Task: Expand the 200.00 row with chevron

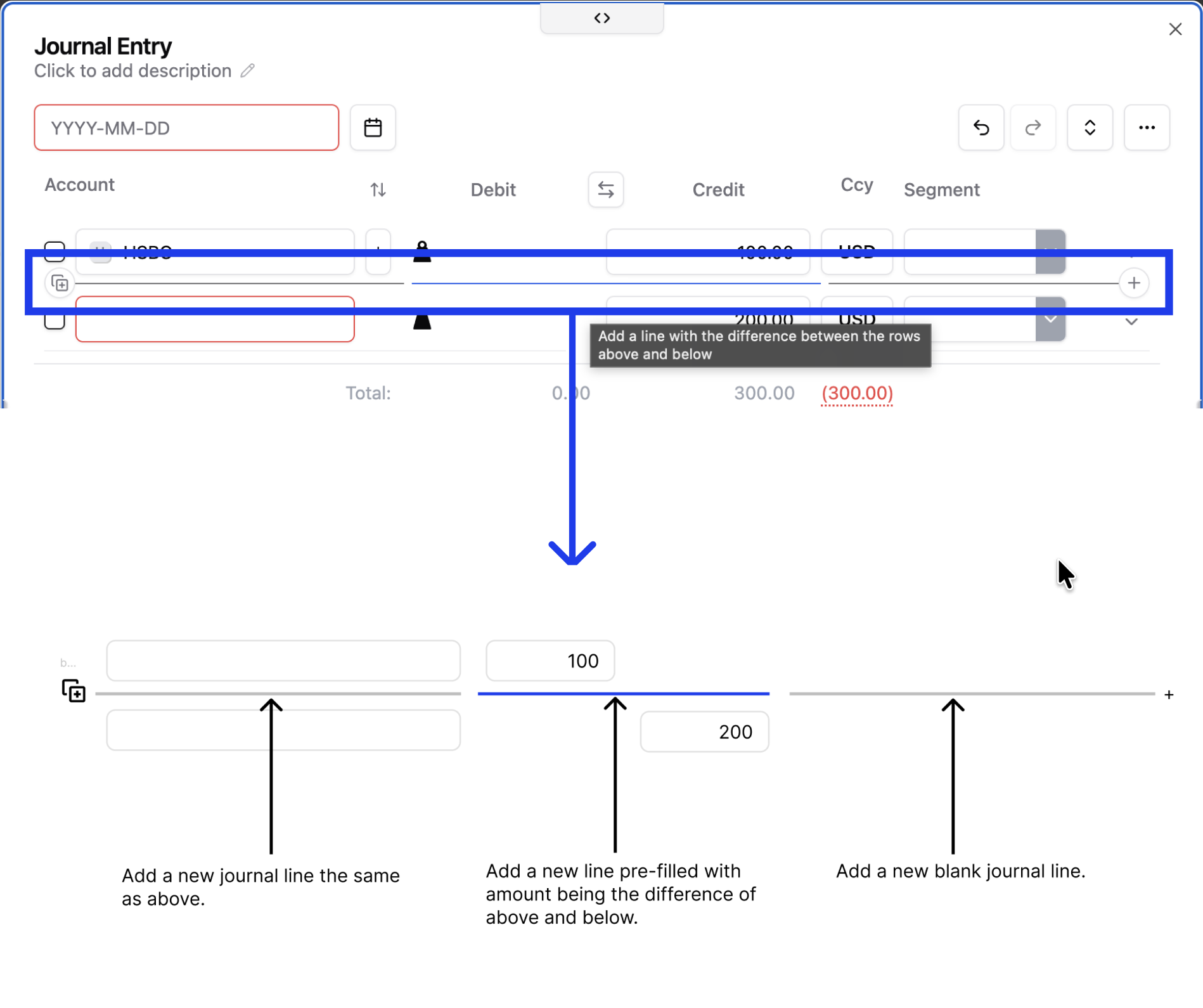Action: click(1131, 321)
